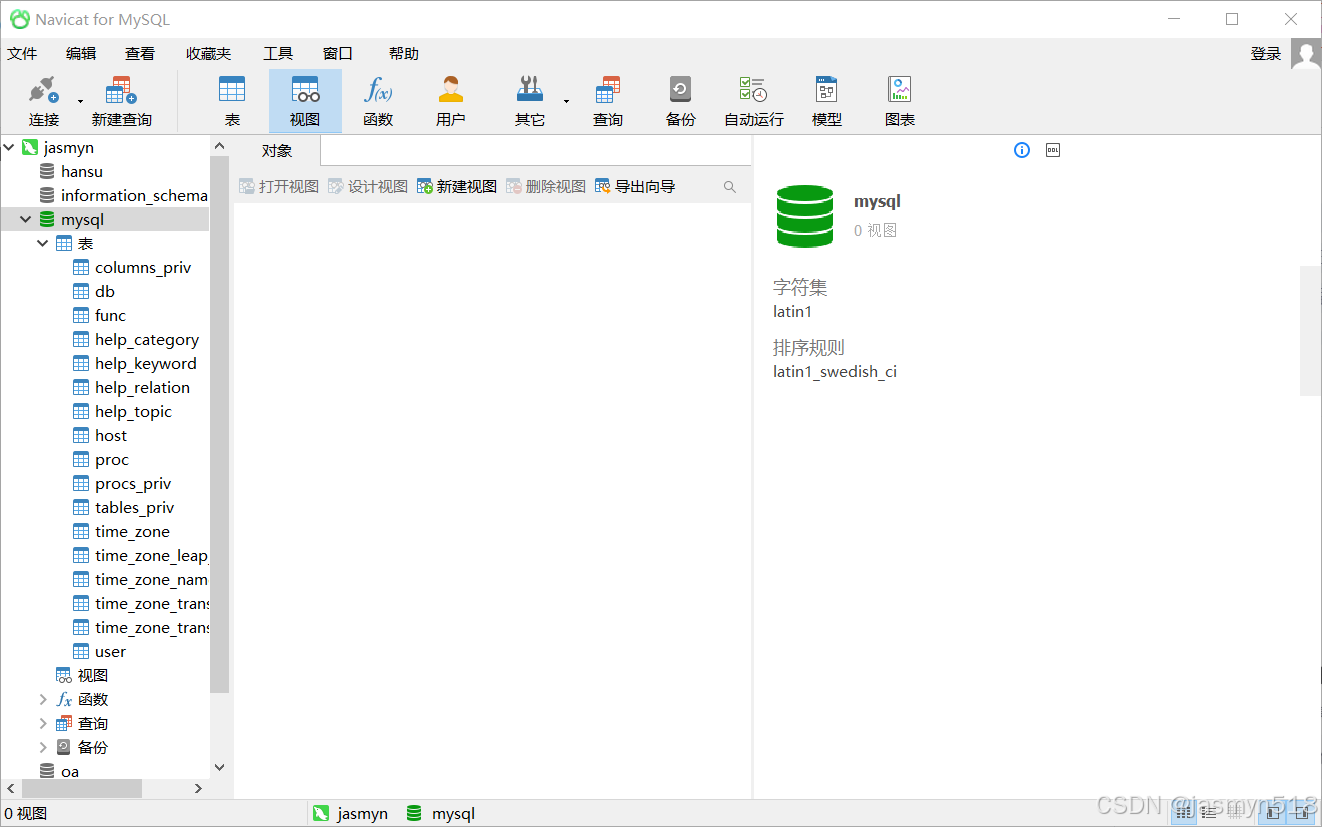
Task: Open 自动运行 (Automation) tool
Action: pos(754,101)
